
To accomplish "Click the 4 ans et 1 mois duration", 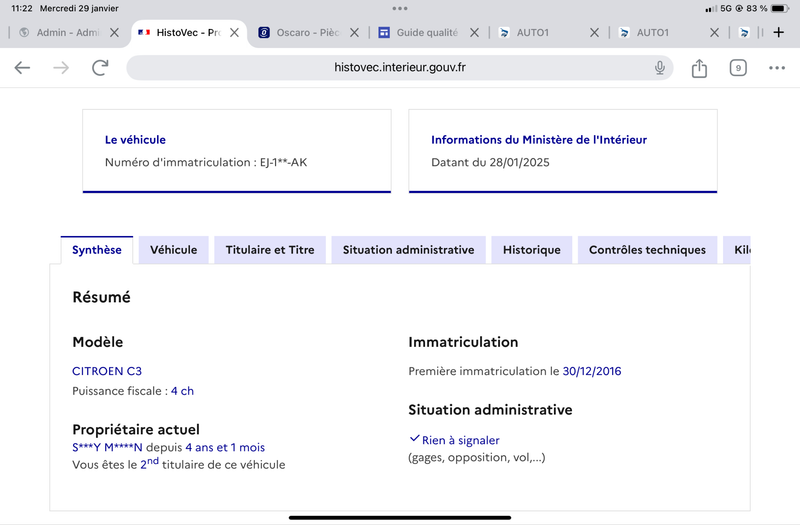I will click(x=225, y=447).
